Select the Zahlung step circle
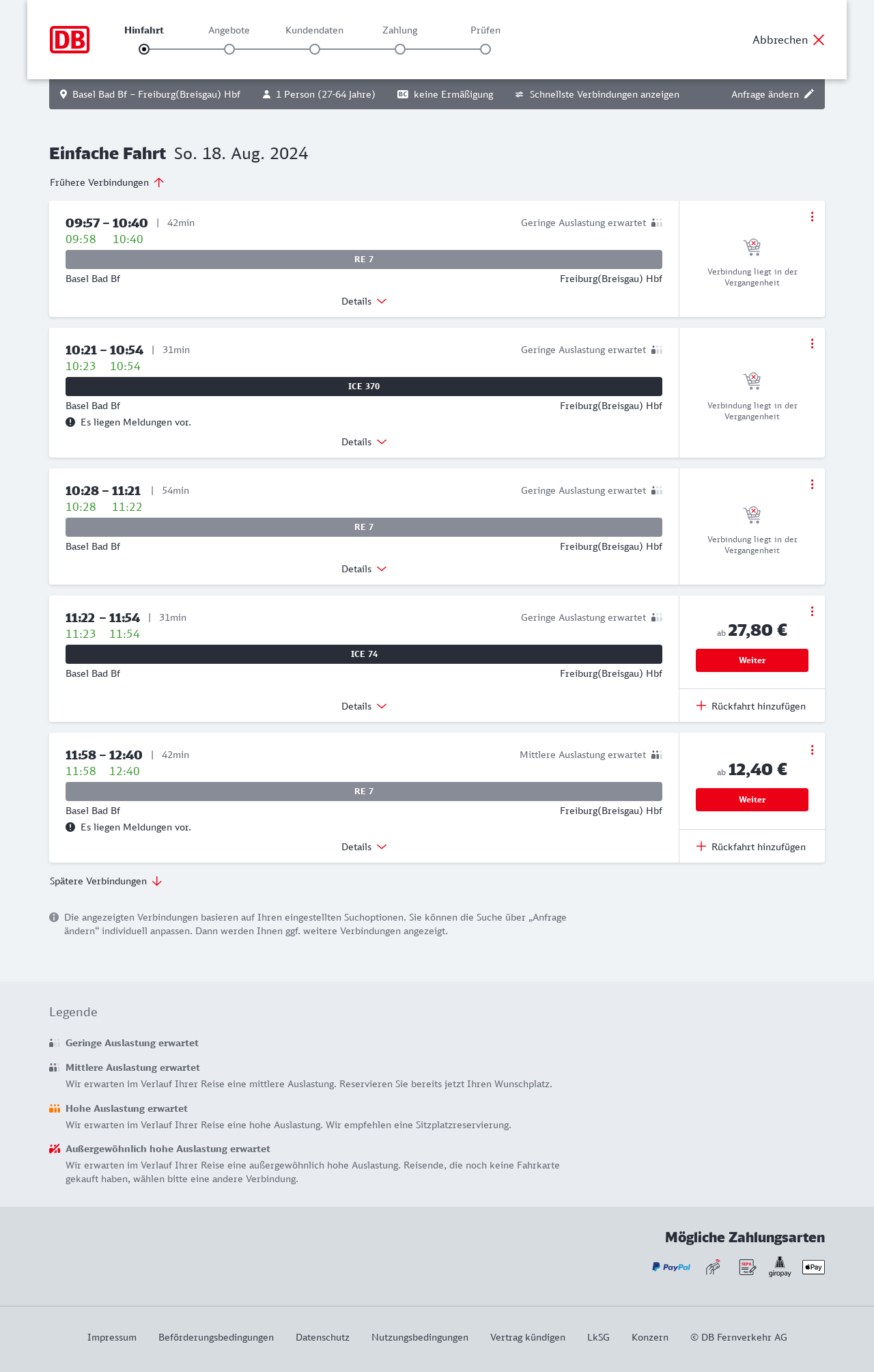874x1372 pixels. [x=400, y=49]
